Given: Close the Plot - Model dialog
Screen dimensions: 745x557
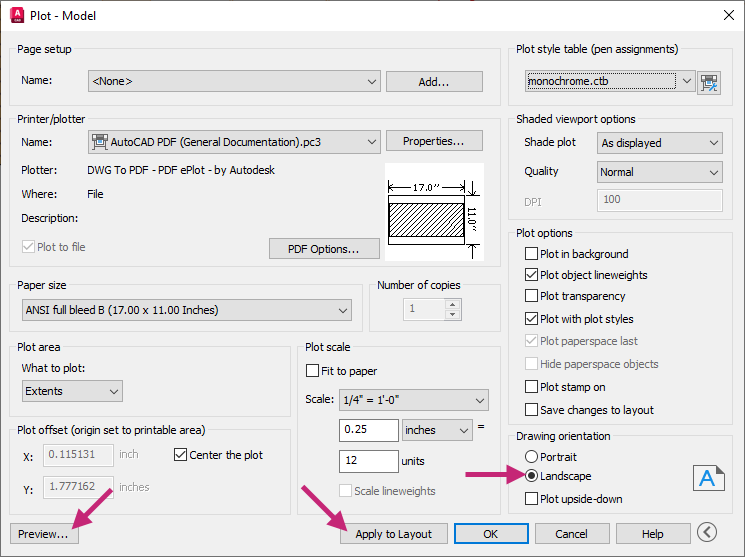Looking at the screenshot, I should [x=728, y=15].
